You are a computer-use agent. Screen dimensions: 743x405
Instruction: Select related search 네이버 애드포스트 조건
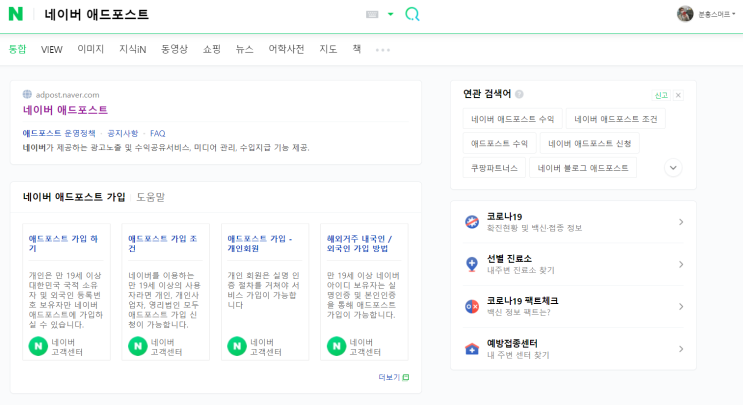point(616,119)
